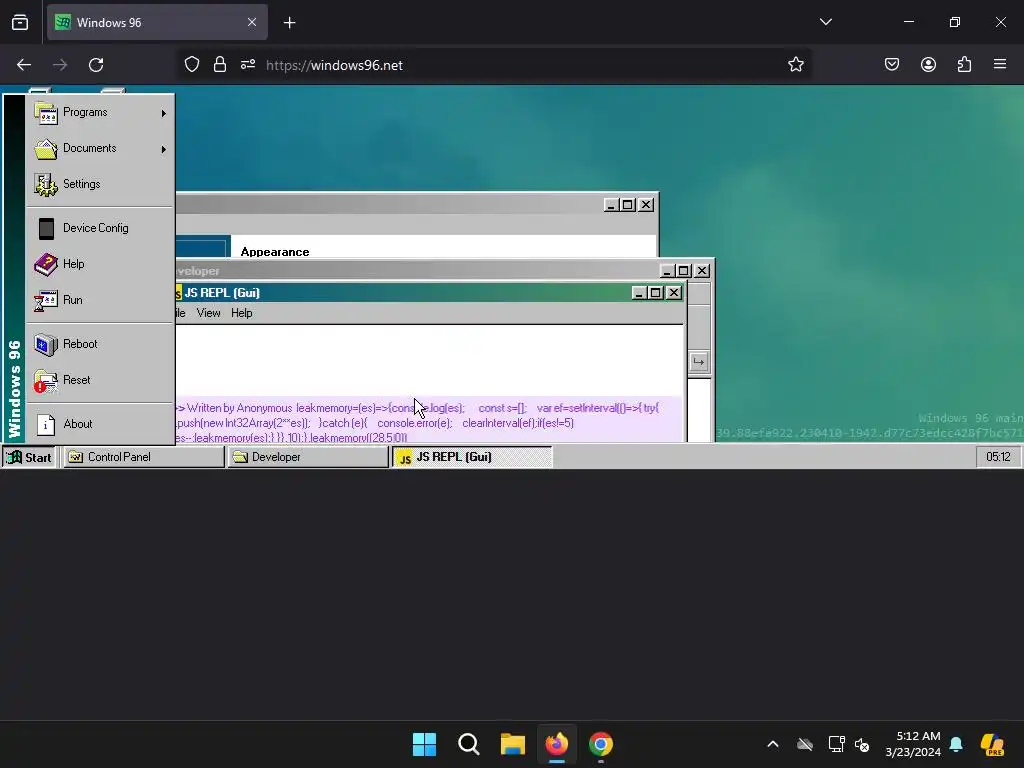
Task: Click the Help book icon
Action: (46, 264)
